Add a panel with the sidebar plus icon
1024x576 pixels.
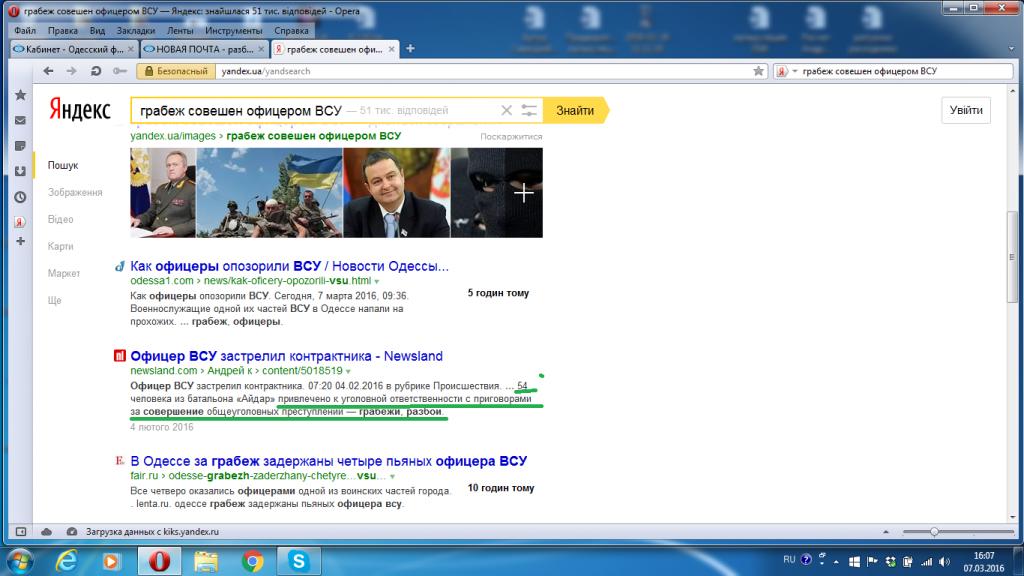pos(20,241)
